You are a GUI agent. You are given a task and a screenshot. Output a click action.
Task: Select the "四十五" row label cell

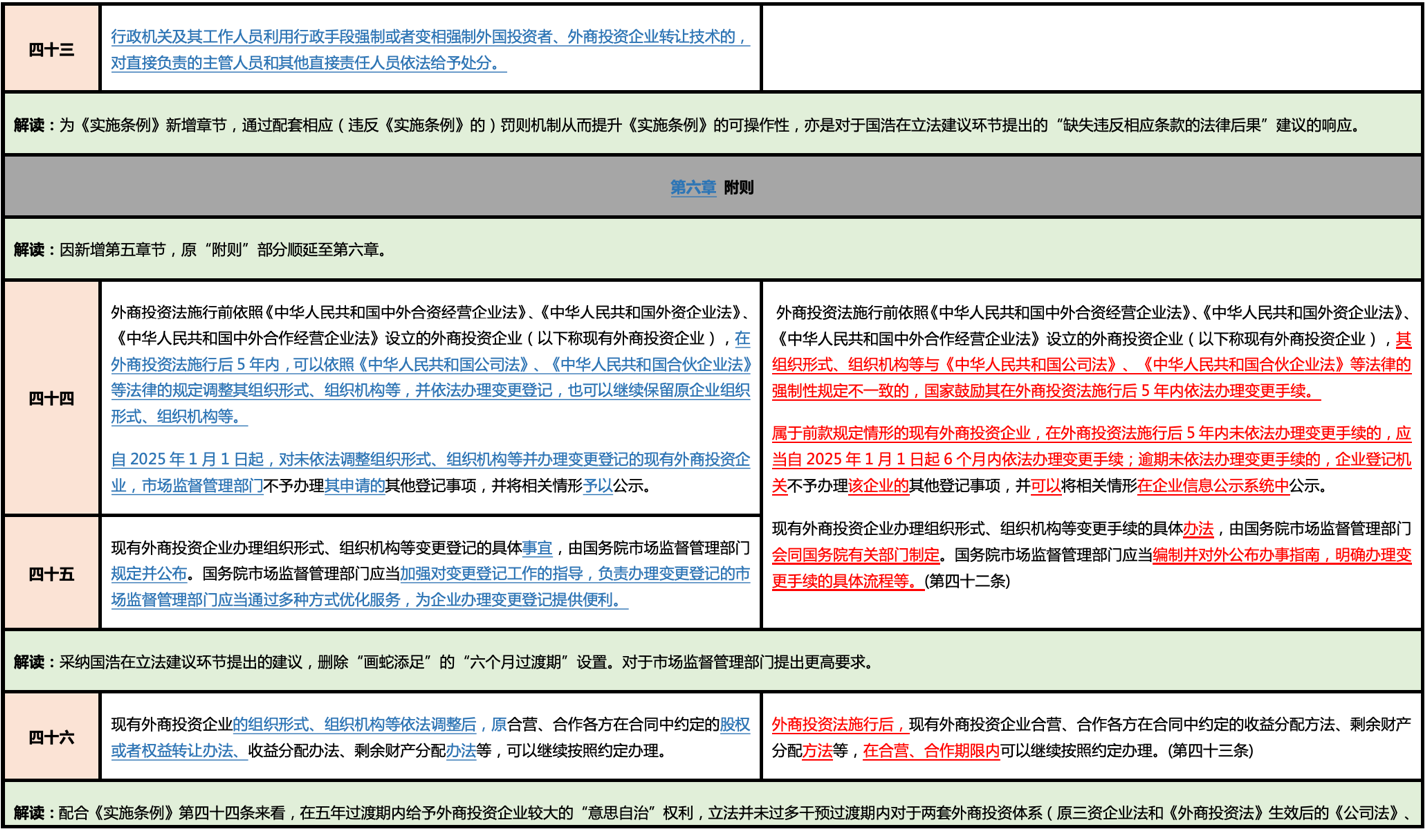point(51,573)
